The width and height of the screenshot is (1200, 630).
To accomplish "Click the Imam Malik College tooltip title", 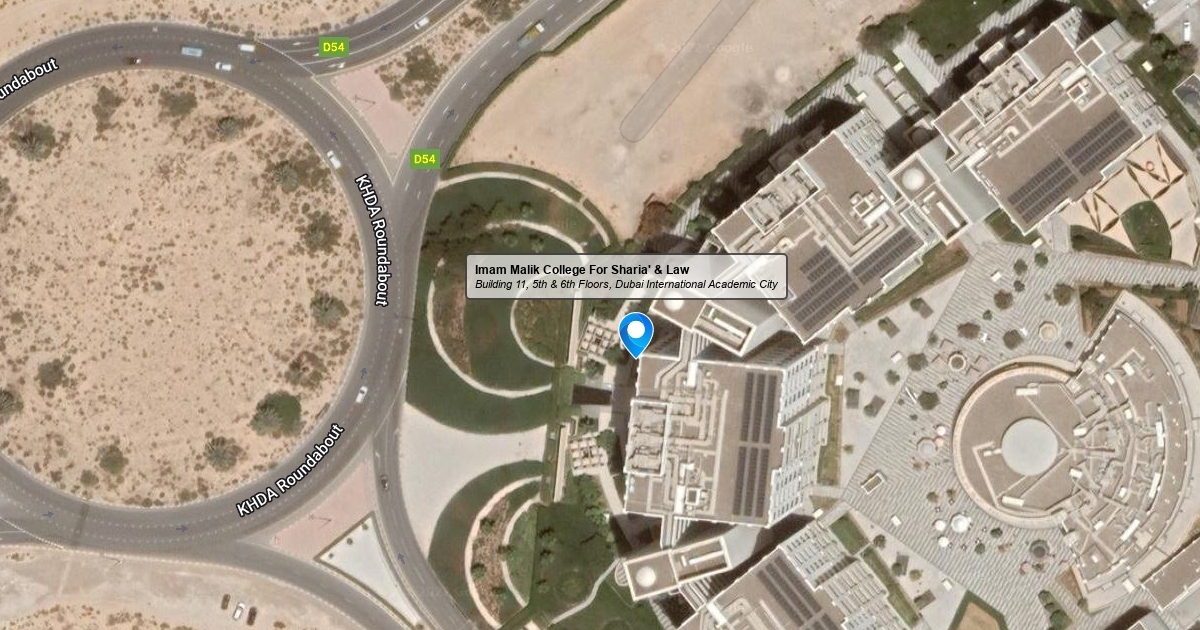I will [582, 270].
